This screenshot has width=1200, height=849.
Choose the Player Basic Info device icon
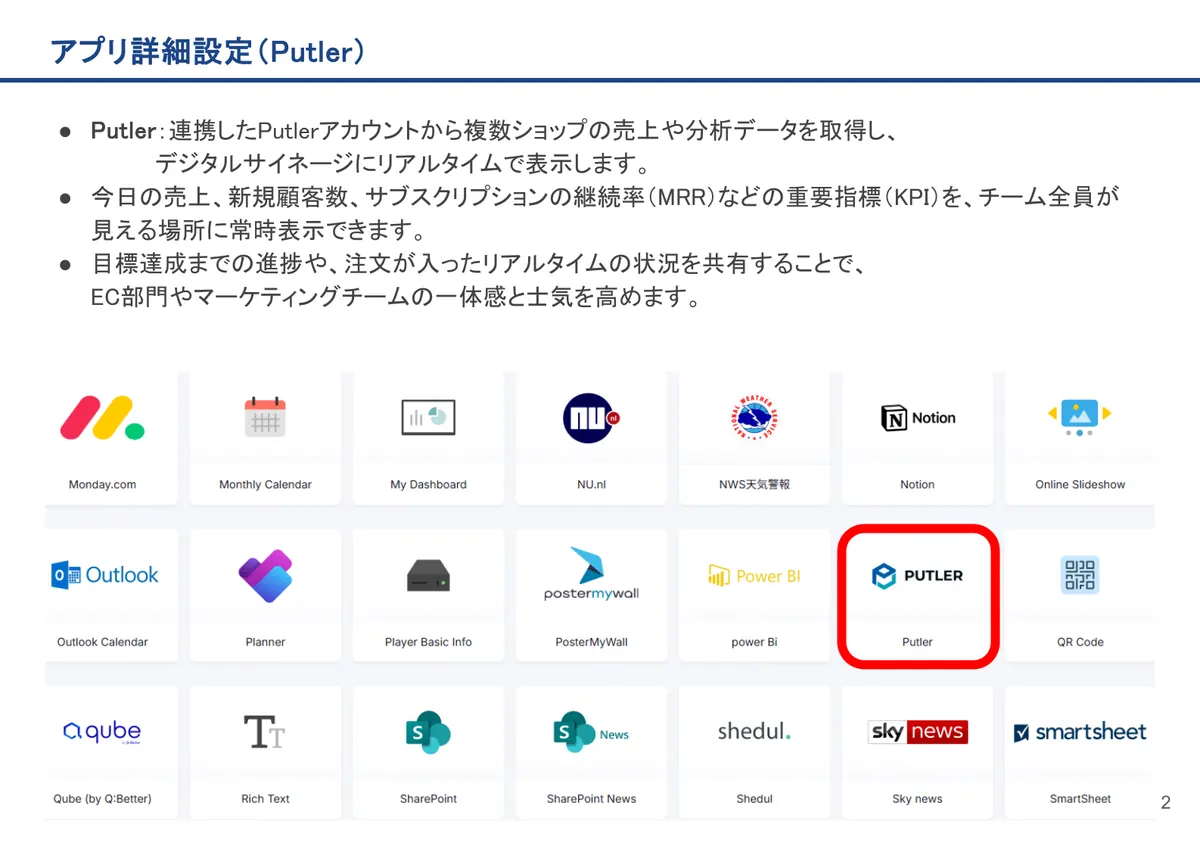click(428, 576)
